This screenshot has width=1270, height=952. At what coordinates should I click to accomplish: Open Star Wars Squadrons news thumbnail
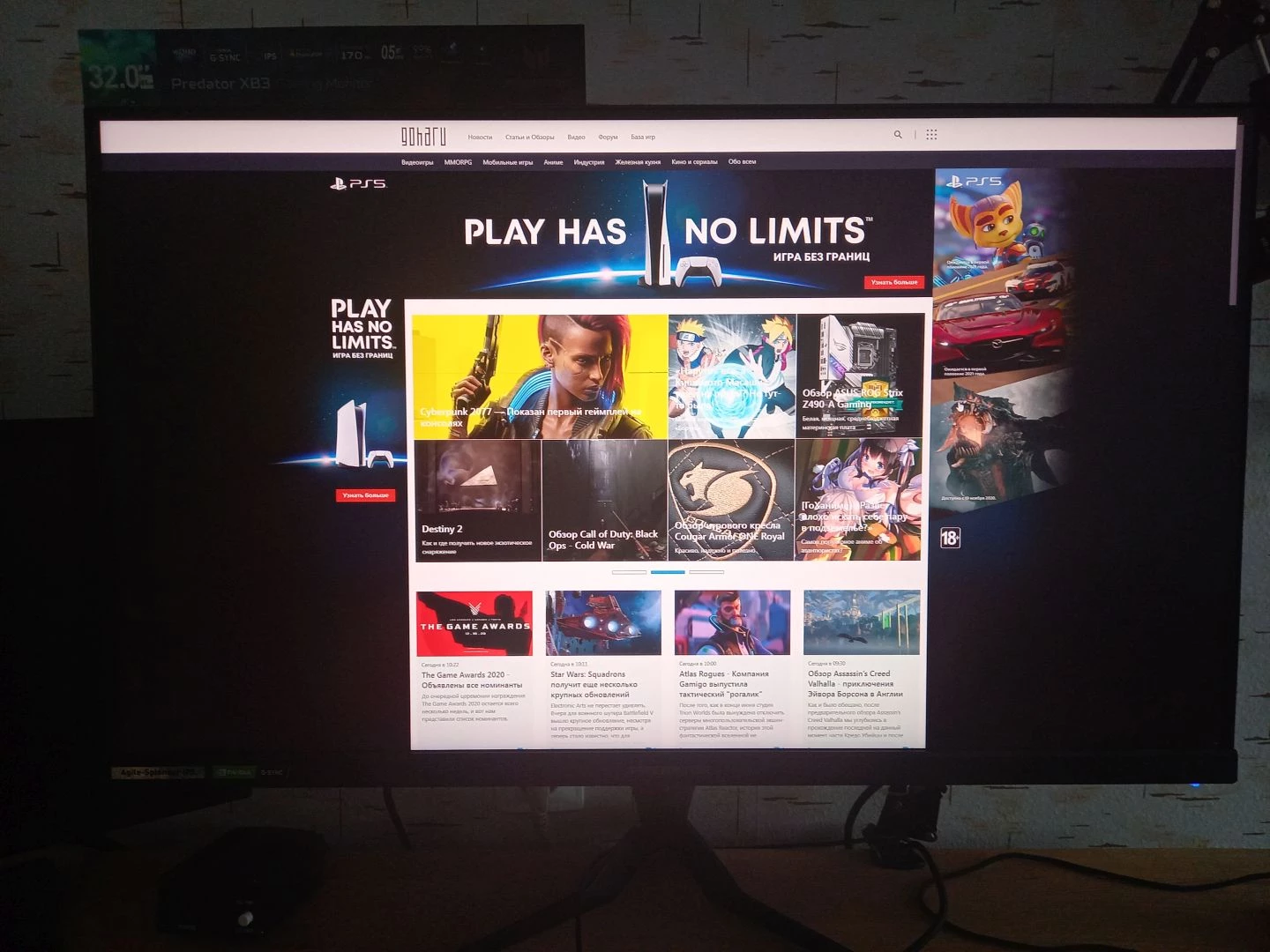(x=603, y=623)
